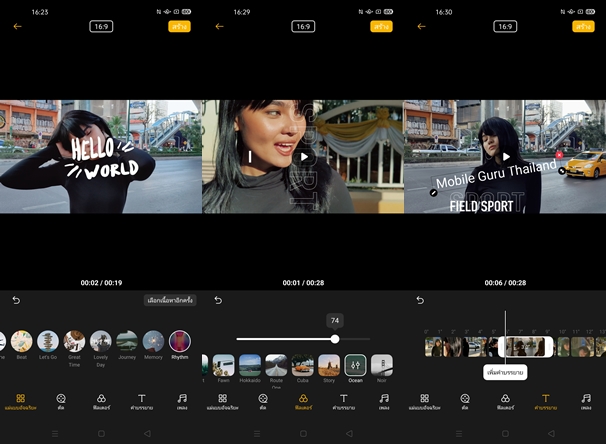Select the Cuba filter thumbnail

[x=302, y=365]
